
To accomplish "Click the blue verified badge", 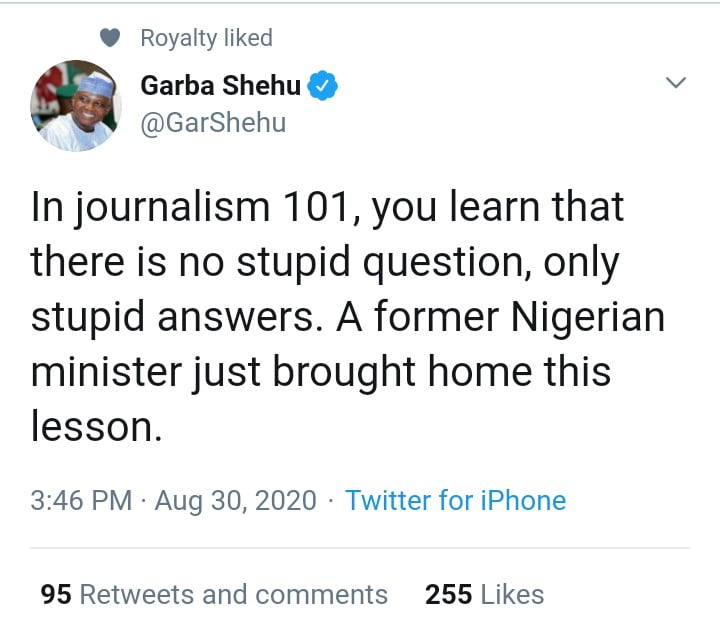I will click(322, 86).
